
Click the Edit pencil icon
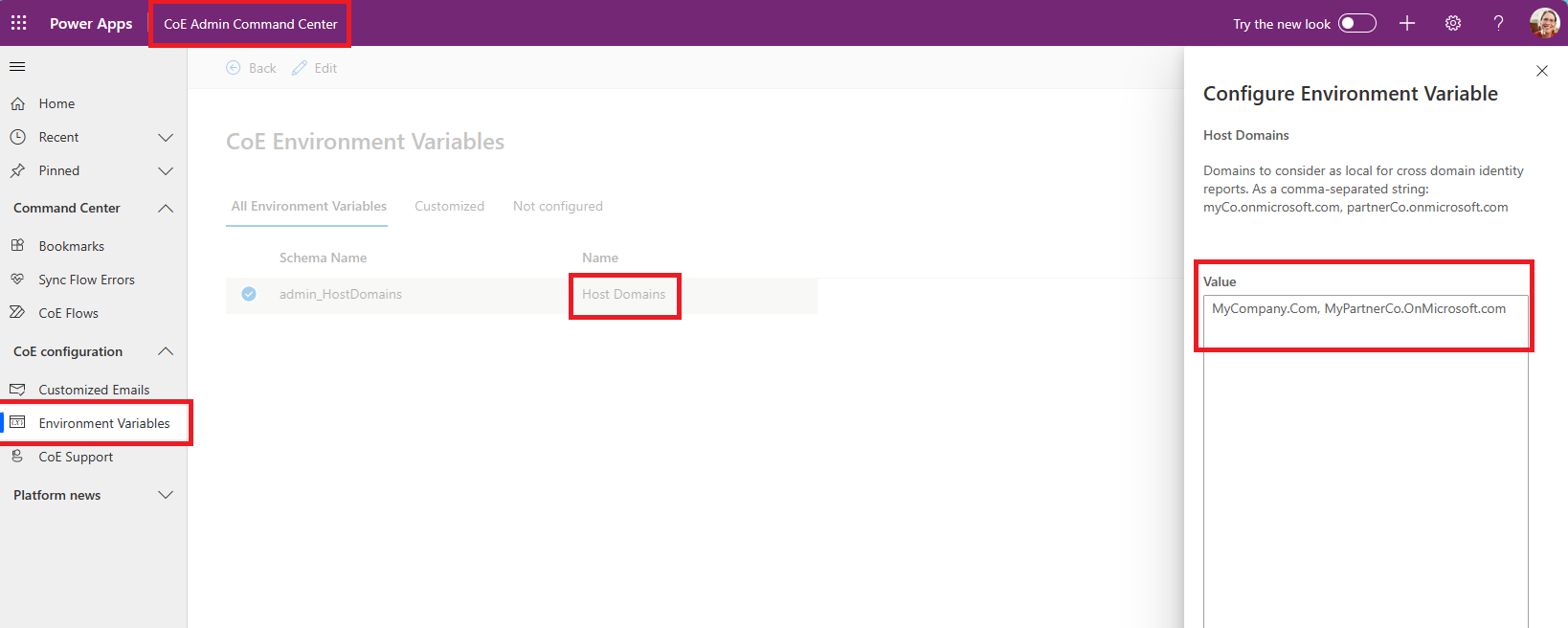coord(300,68)
